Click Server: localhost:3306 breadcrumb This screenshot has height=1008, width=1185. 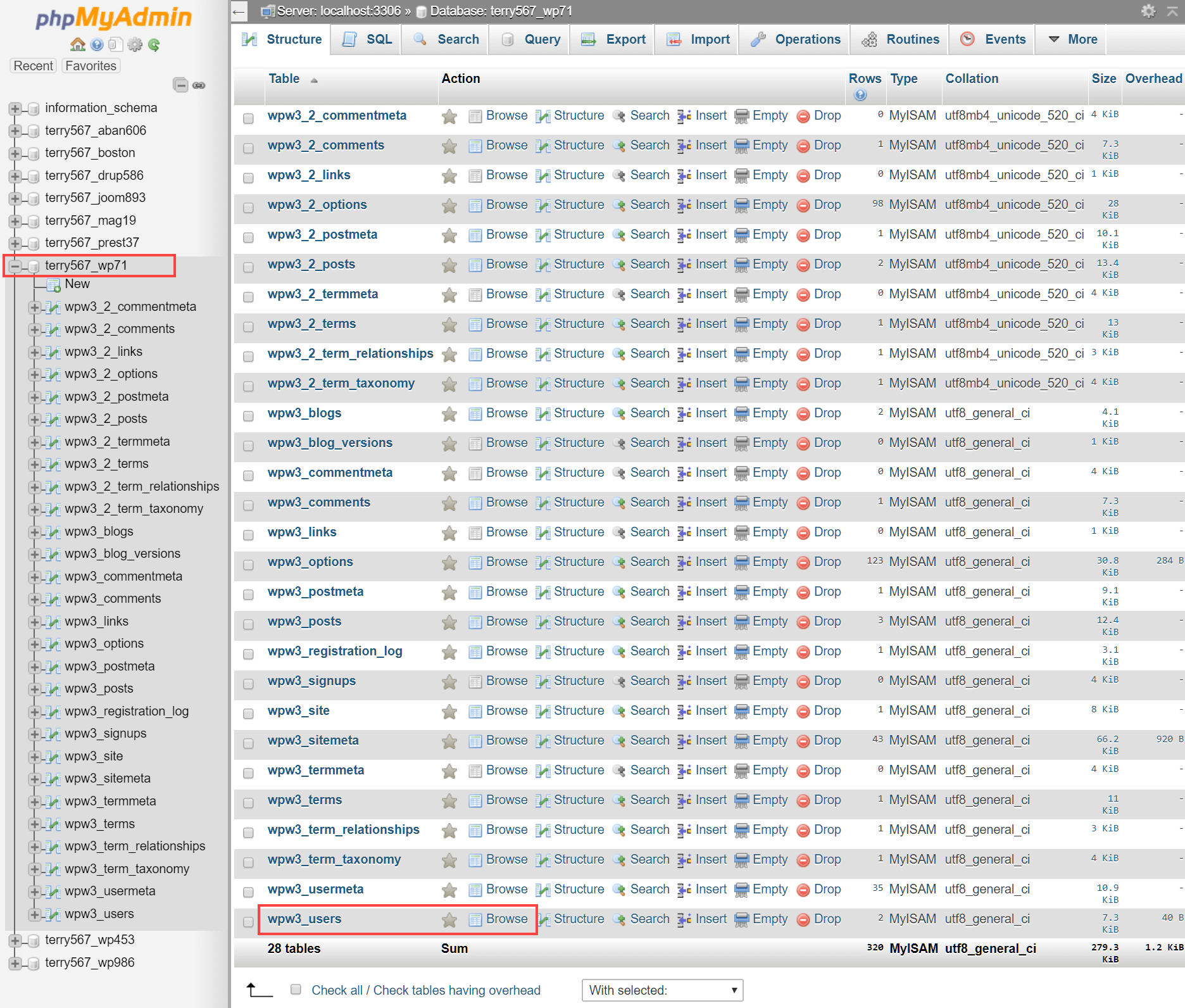339,11
